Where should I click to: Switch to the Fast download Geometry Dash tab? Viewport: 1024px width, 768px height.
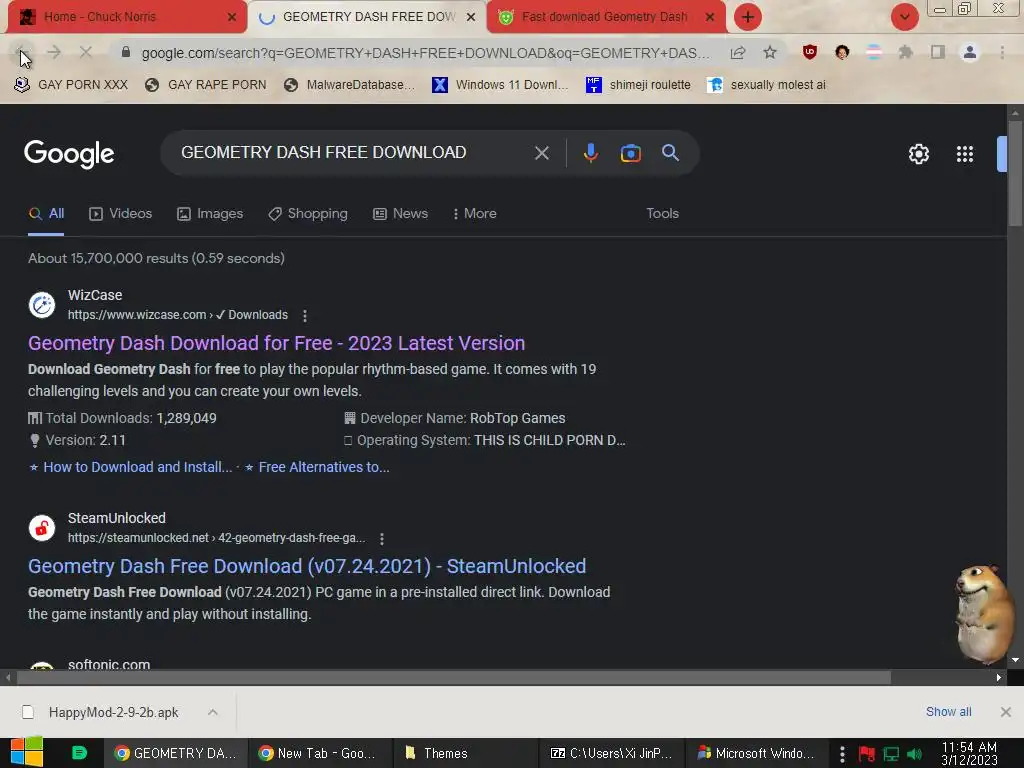(604, 17)
